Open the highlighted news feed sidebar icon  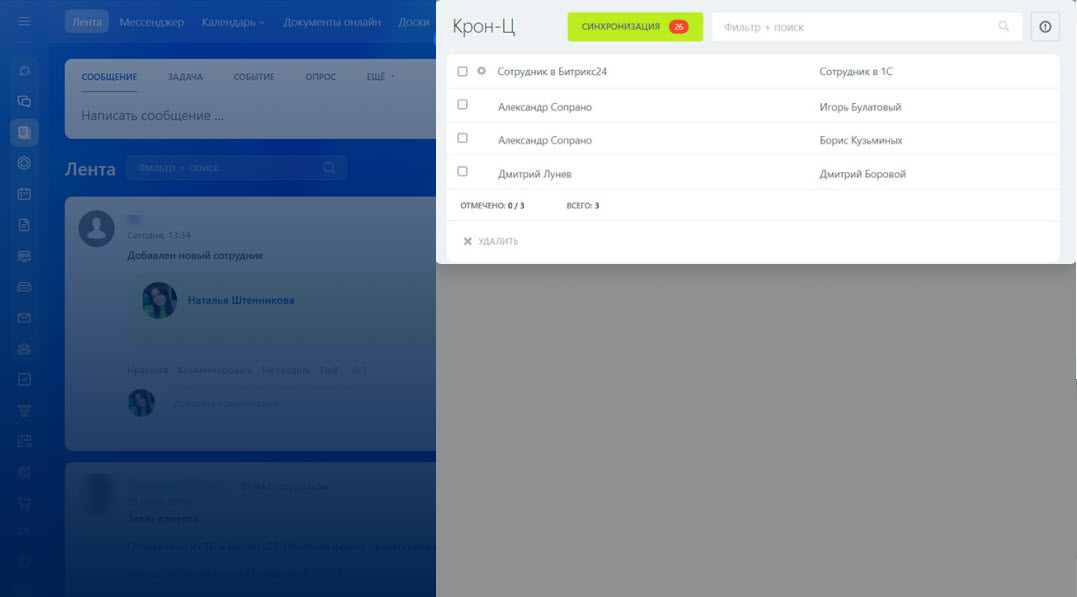(24, 132)
